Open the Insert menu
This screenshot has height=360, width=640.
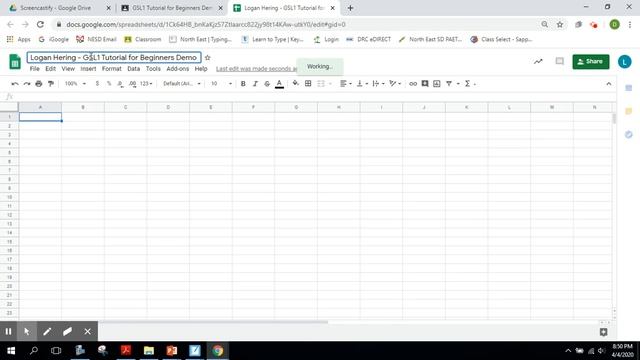(88, 69)
